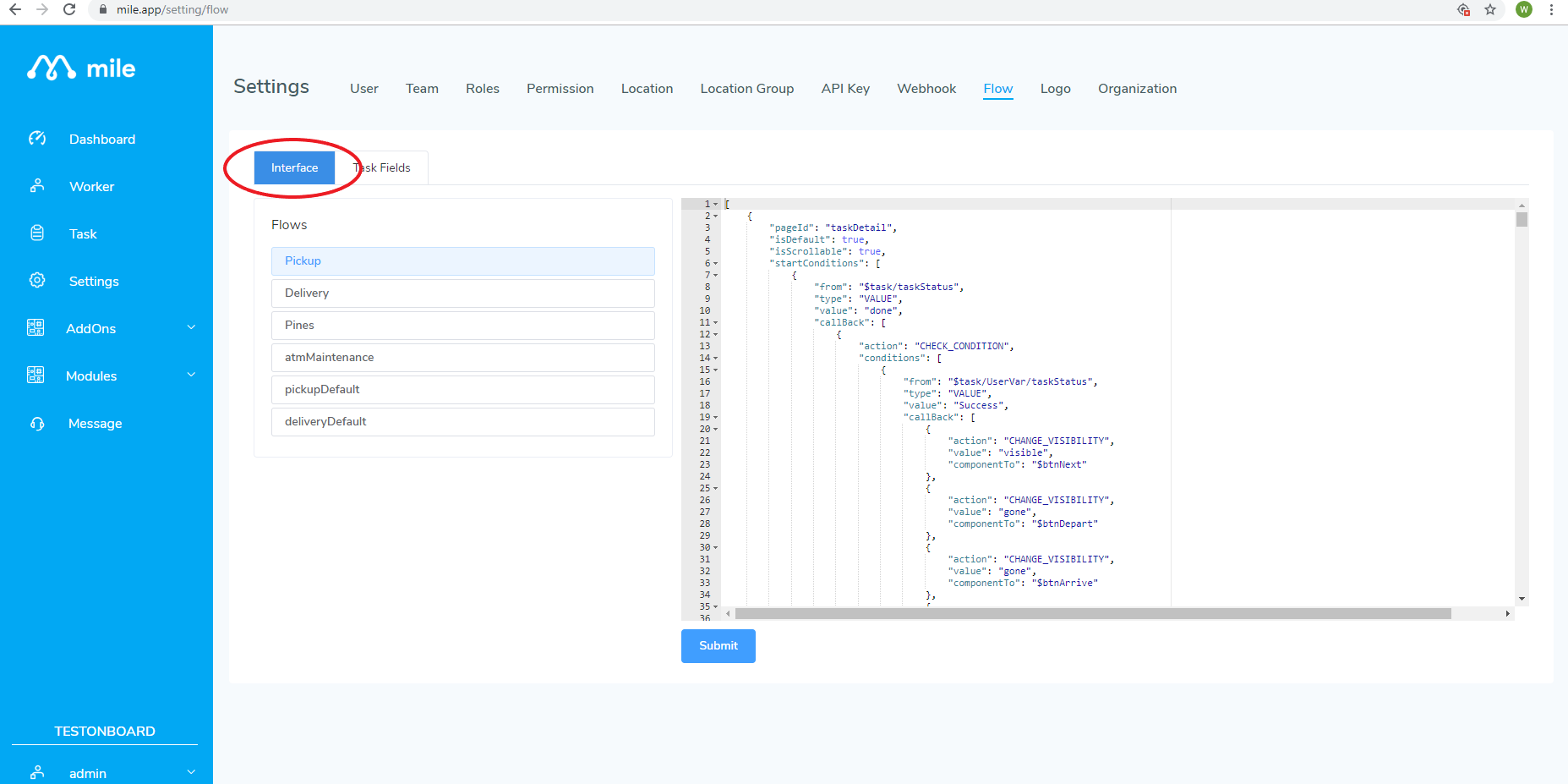Viewport: 1568px width, 784px height.
Task: Collapse fold arrow at line 25
Action: (x=716, y=488)
